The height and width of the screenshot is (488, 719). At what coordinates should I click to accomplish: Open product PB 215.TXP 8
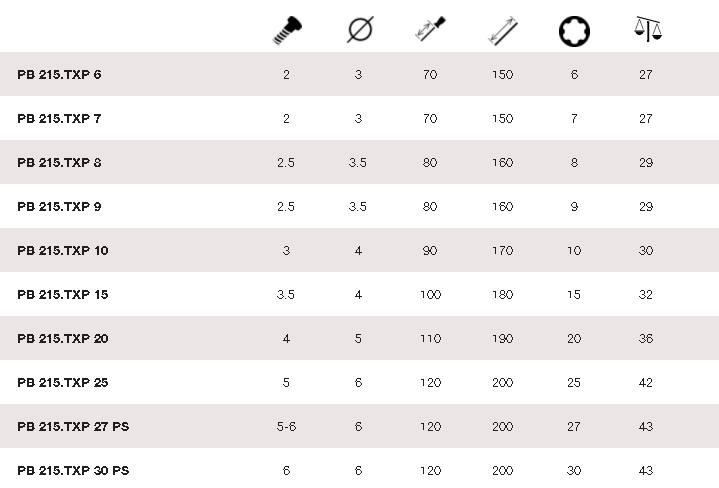tap(59, 163)
